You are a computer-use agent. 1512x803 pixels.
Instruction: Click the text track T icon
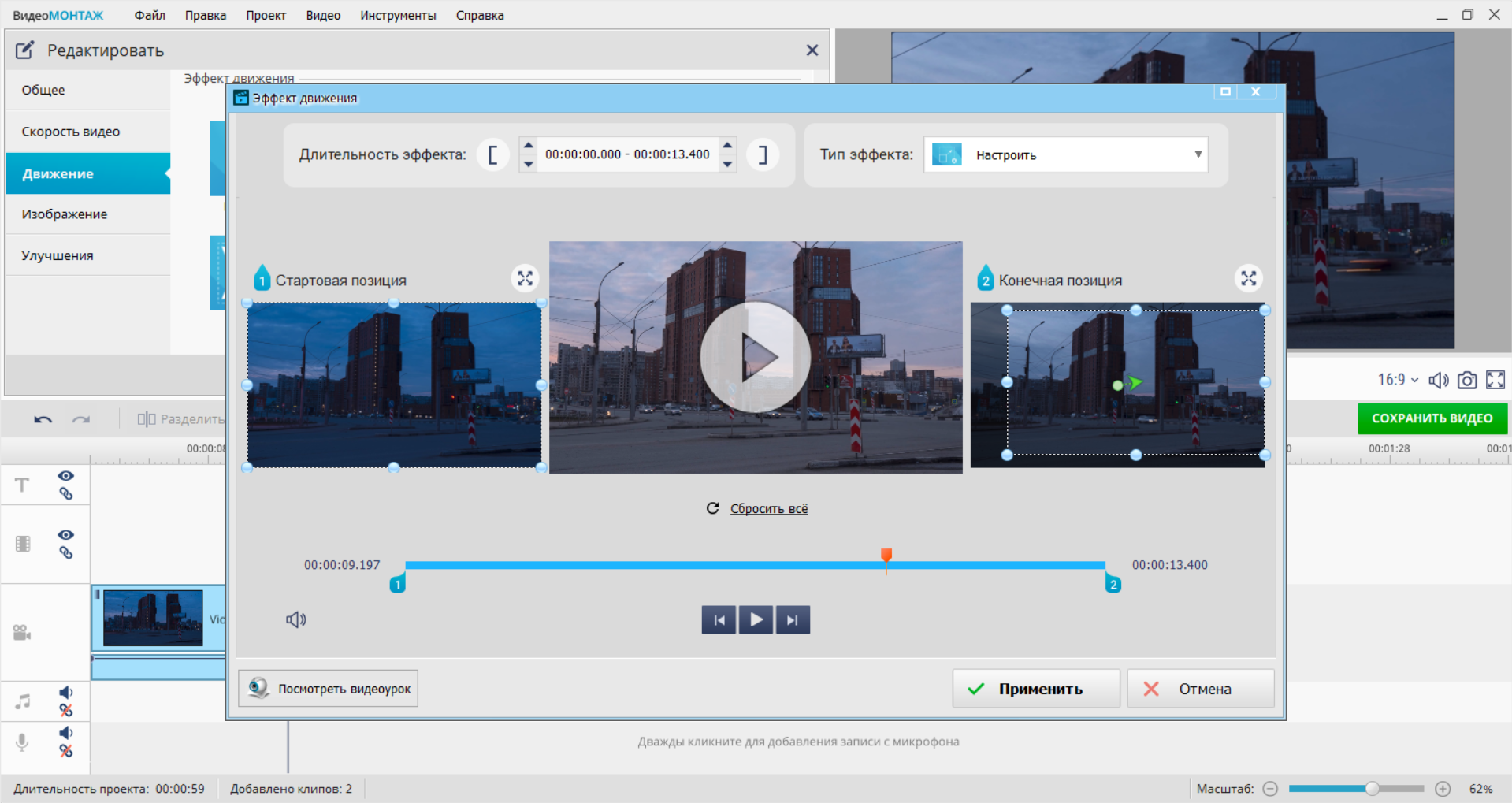click(22, 485)
